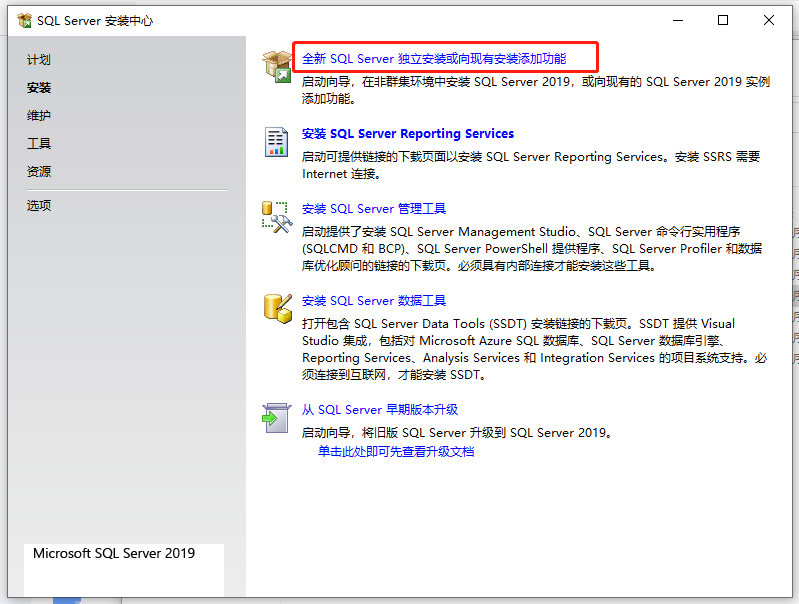Open 从 SQL Server 早期版本升级 link

click(x=380, y=410)
